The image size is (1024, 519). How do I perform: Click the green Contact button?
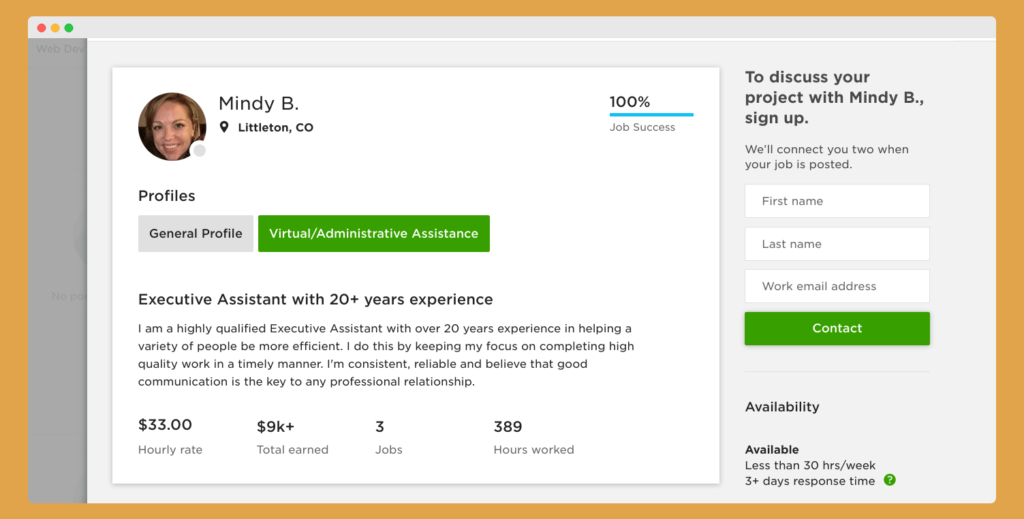tap(837, 328)
